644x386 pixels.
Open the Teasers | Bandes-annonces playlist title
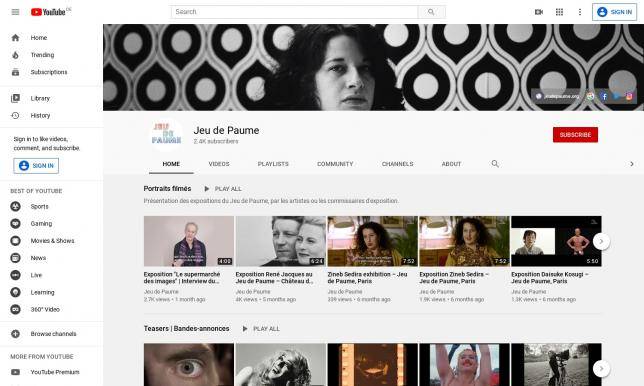(x=186, y=329)
